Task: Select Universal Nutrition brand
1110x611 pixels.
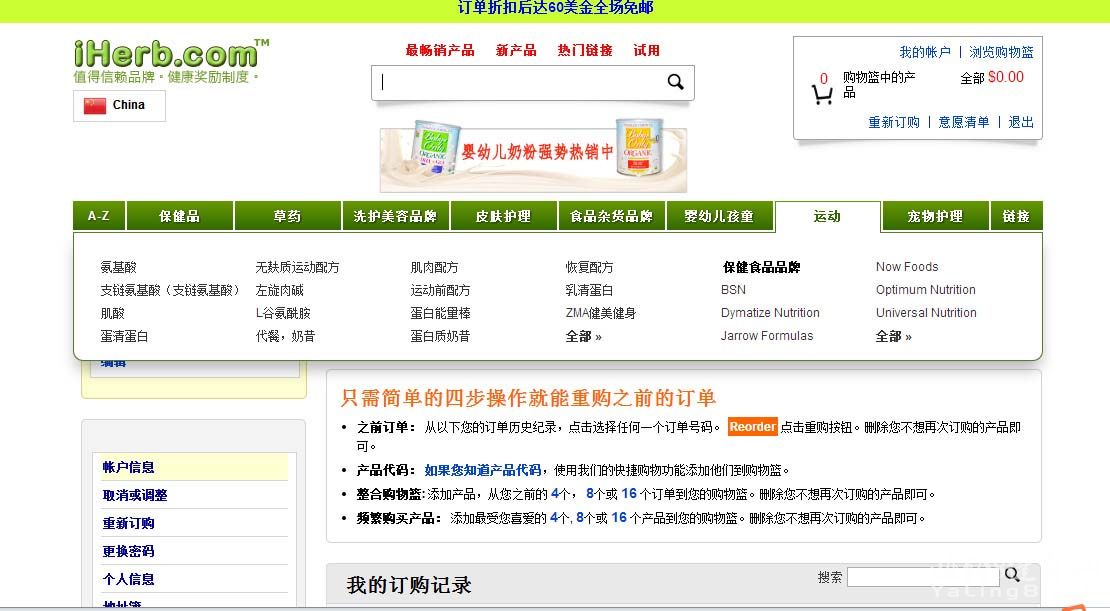Action: 926,312
